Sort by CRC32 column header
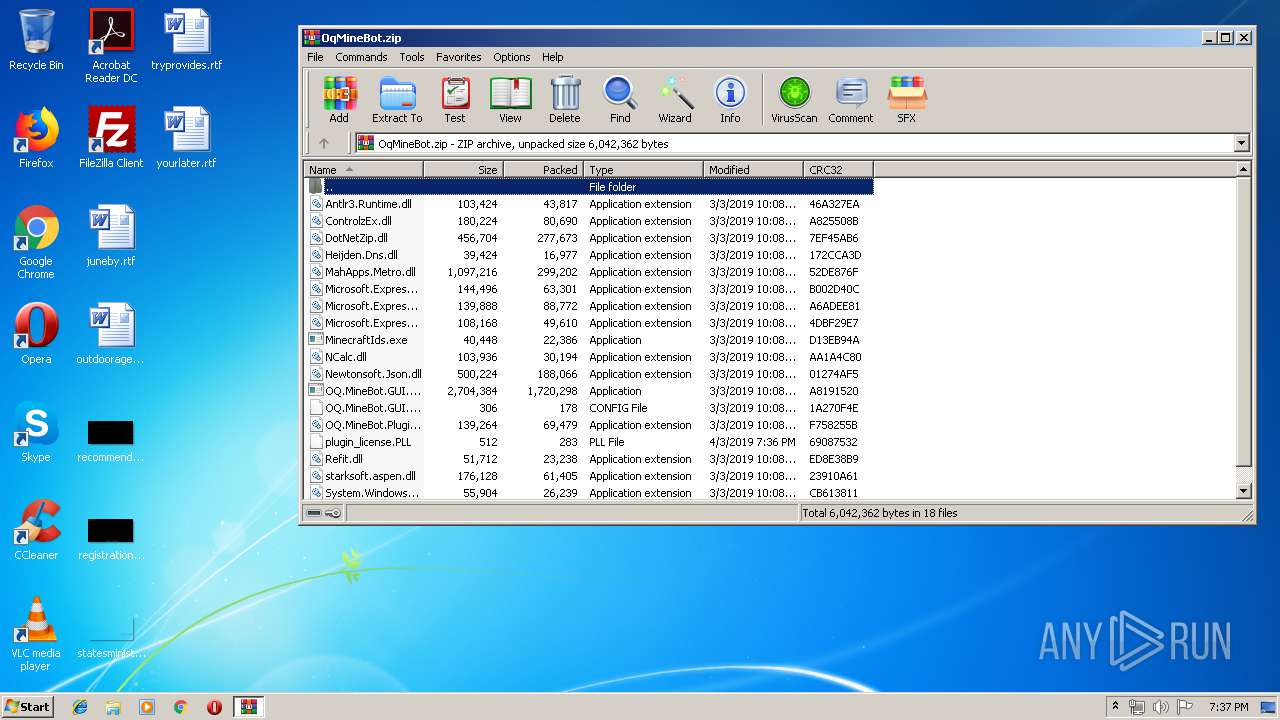1280x720 pixels. 838,170
